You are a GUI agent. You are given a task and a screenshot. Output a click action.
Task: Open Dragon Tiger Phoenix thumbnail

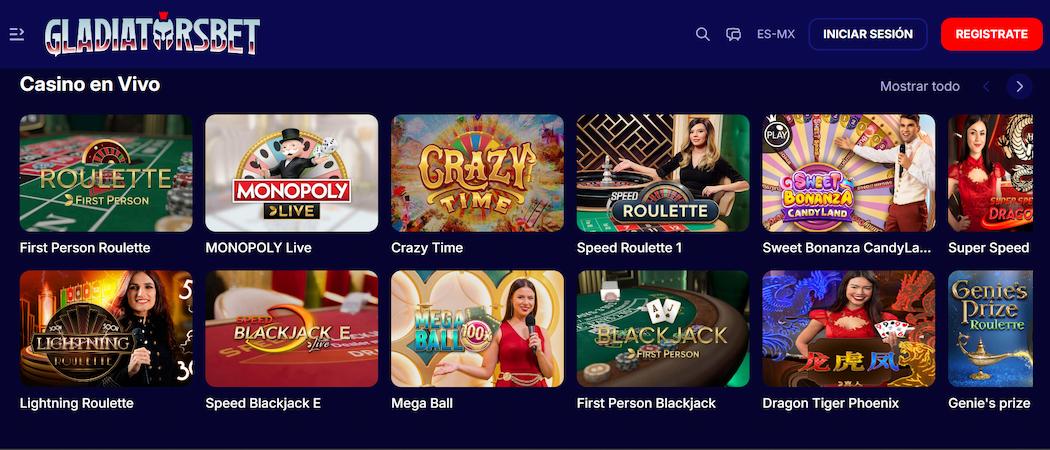[848, 329]
